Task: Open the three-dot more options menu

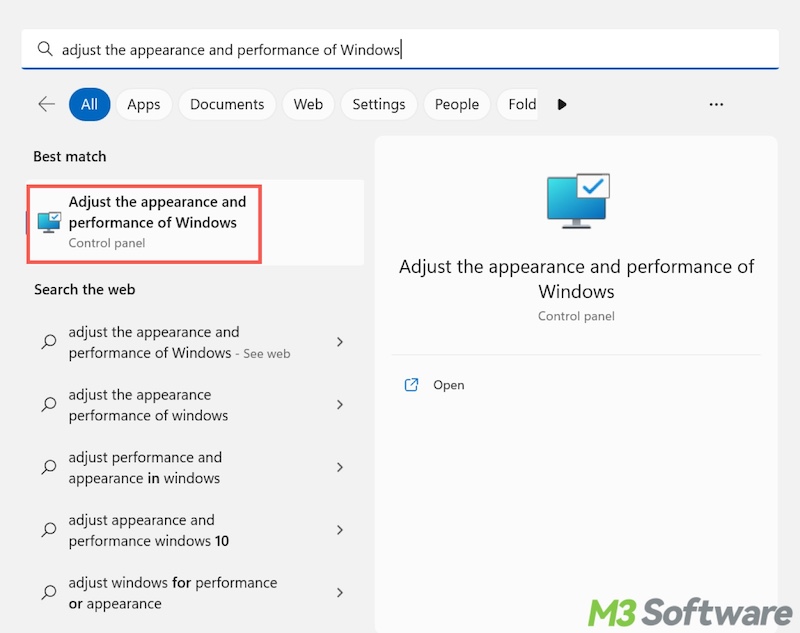Action: (x=715, y=104)
